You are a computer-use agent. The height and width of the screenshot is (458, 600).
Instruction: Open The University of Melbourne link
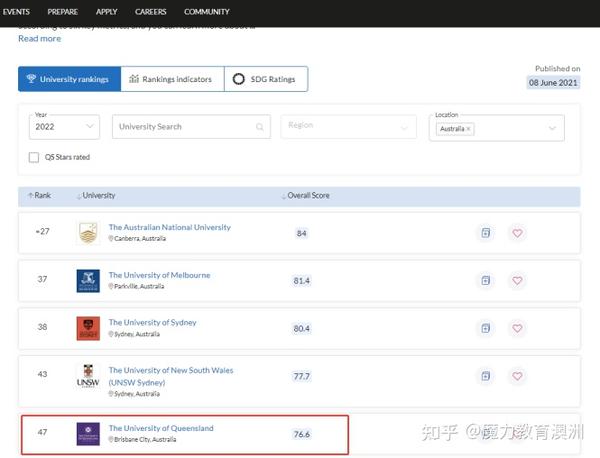coord(159,275)
